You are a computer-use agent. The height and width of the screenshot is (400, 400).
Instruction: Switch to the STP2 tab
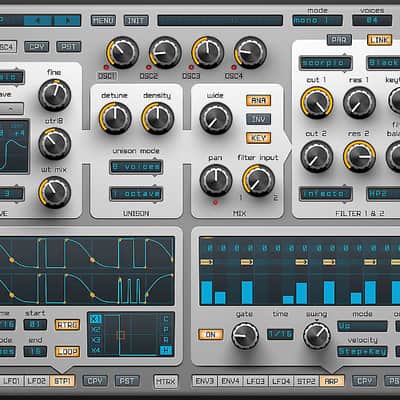(x=306, y=381)
